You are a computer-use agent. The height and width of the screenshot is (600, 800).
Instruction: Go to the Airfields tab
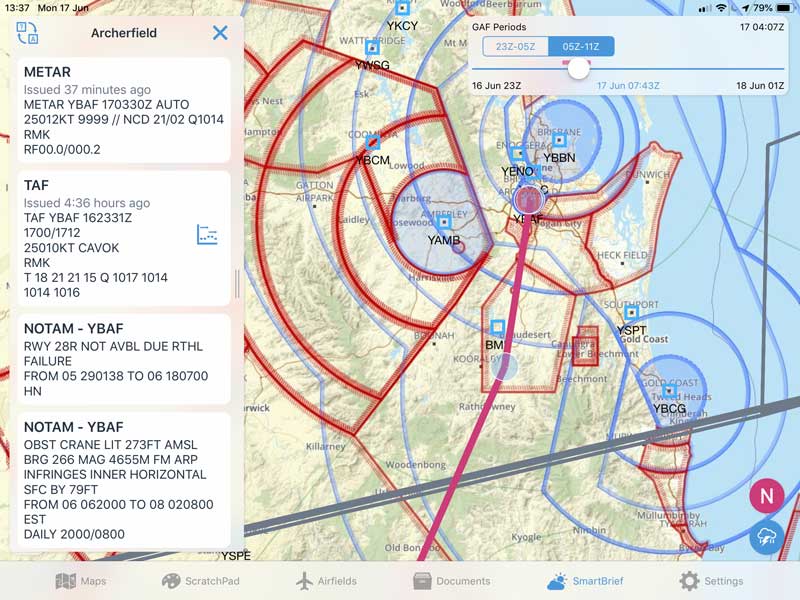point(327,581)
